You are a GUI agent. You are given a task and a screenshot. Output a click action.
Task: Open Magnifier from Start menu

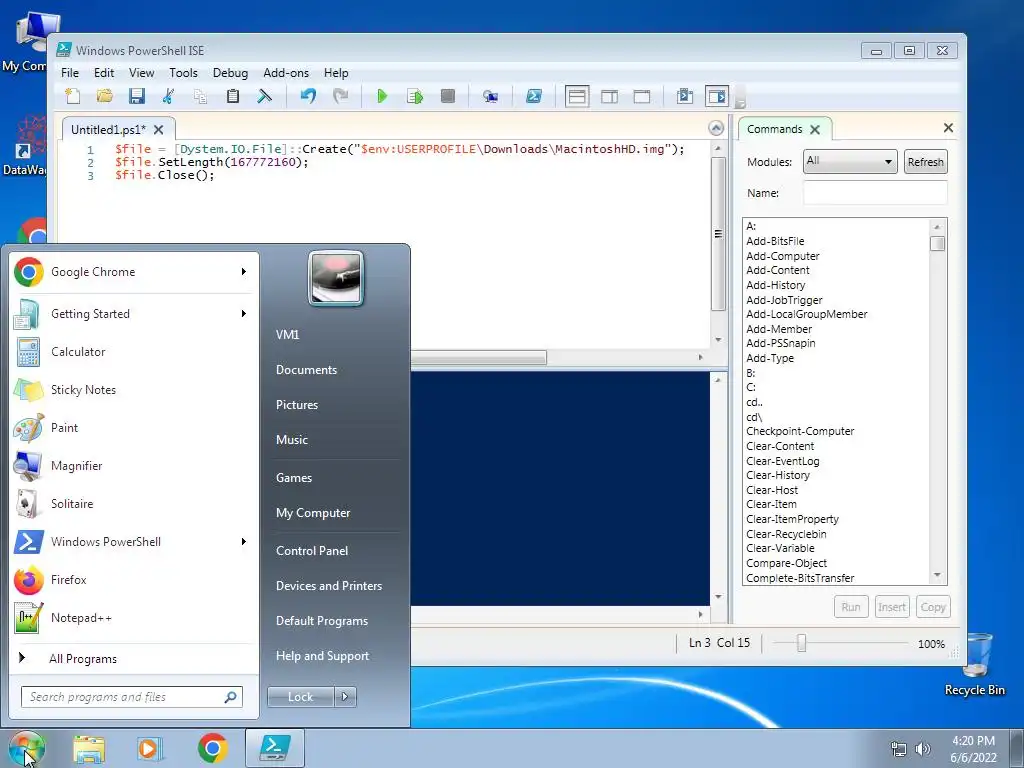133,466
